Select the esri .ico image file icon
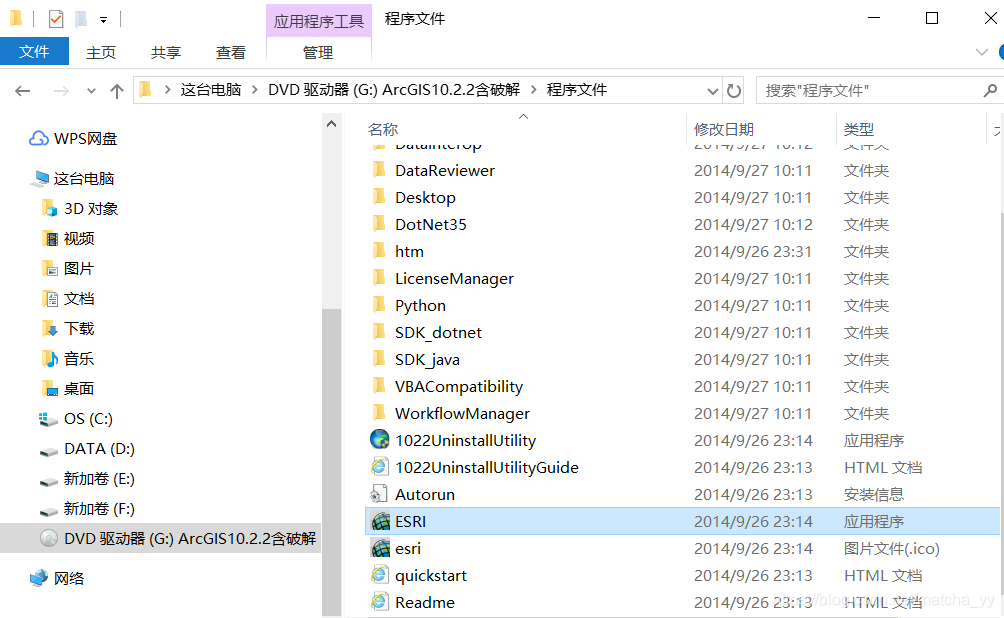Viewport: 1004px width, 618px height. coord(380,548)
